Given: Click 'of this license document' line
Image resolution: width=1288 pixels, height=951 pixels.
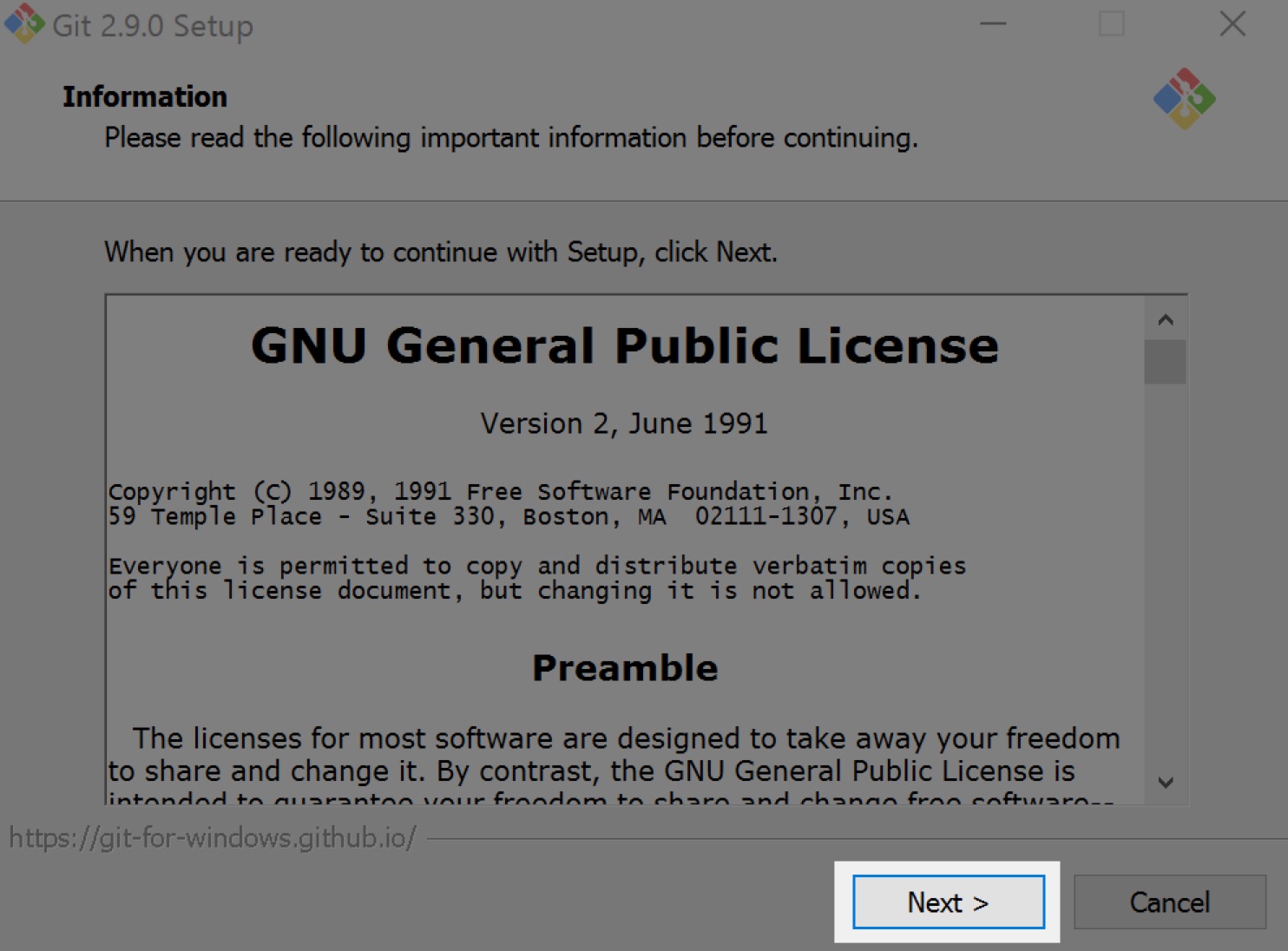Looking at the screenshot, I should coord(514,591).
